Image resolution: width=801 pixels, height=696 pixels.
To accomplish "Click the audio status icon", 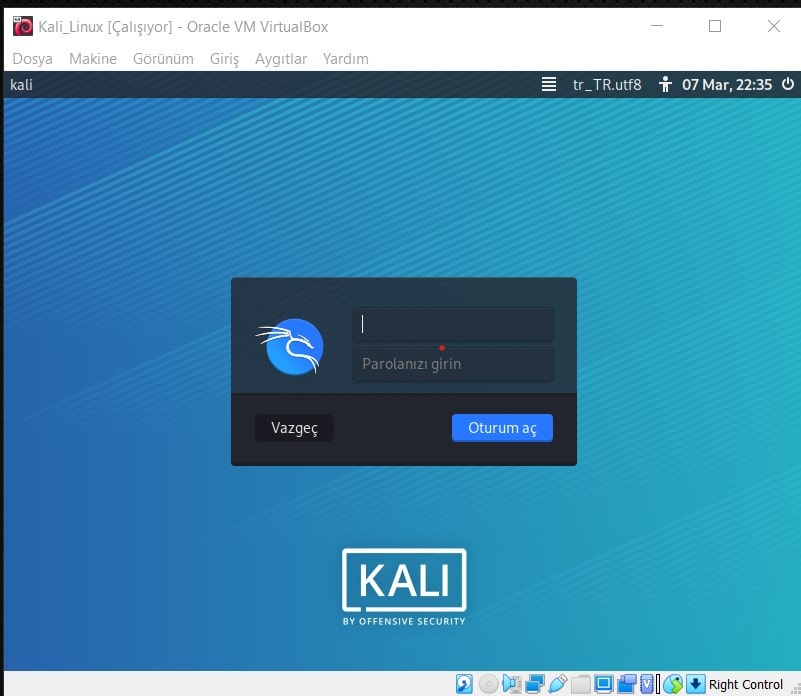I will 511,683.
